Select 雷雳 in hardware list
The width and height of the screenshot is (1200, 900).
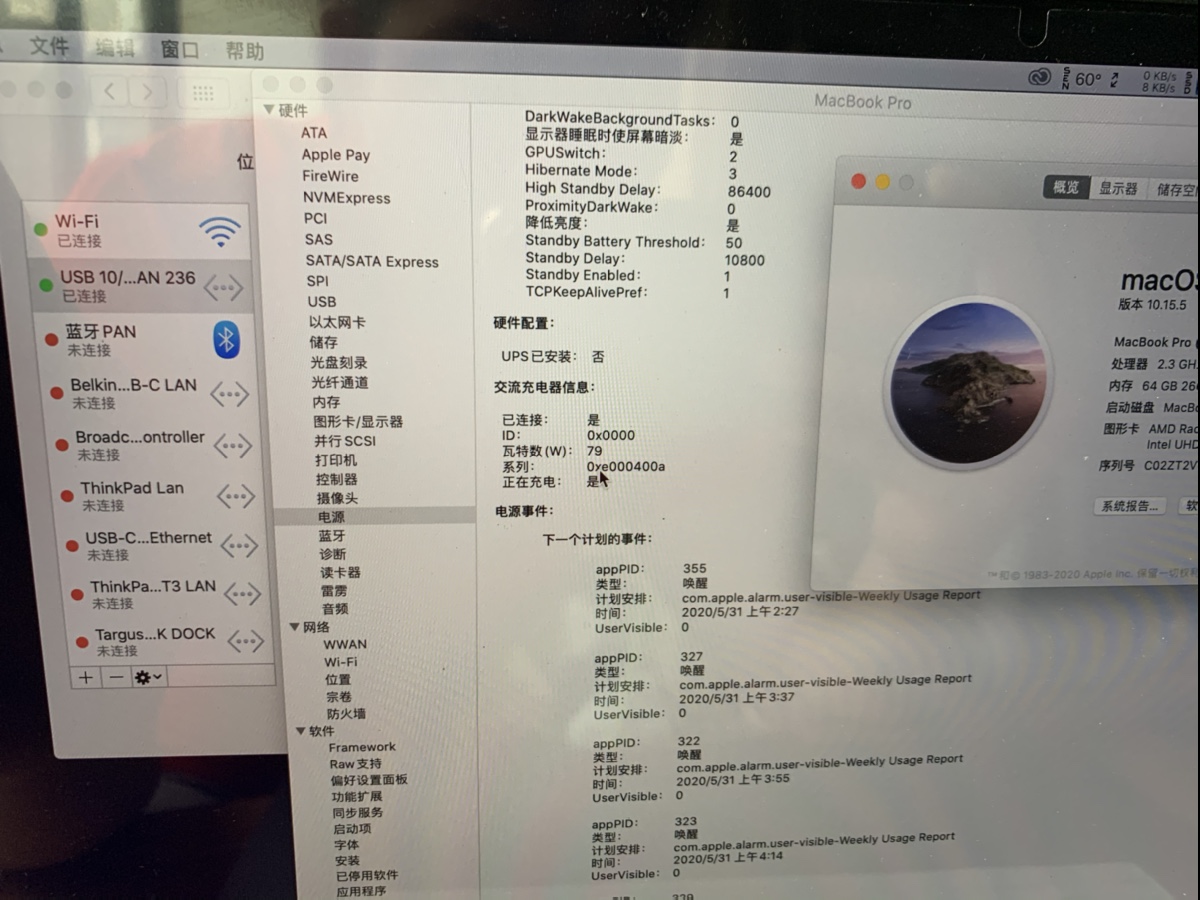tap(334, 590)
